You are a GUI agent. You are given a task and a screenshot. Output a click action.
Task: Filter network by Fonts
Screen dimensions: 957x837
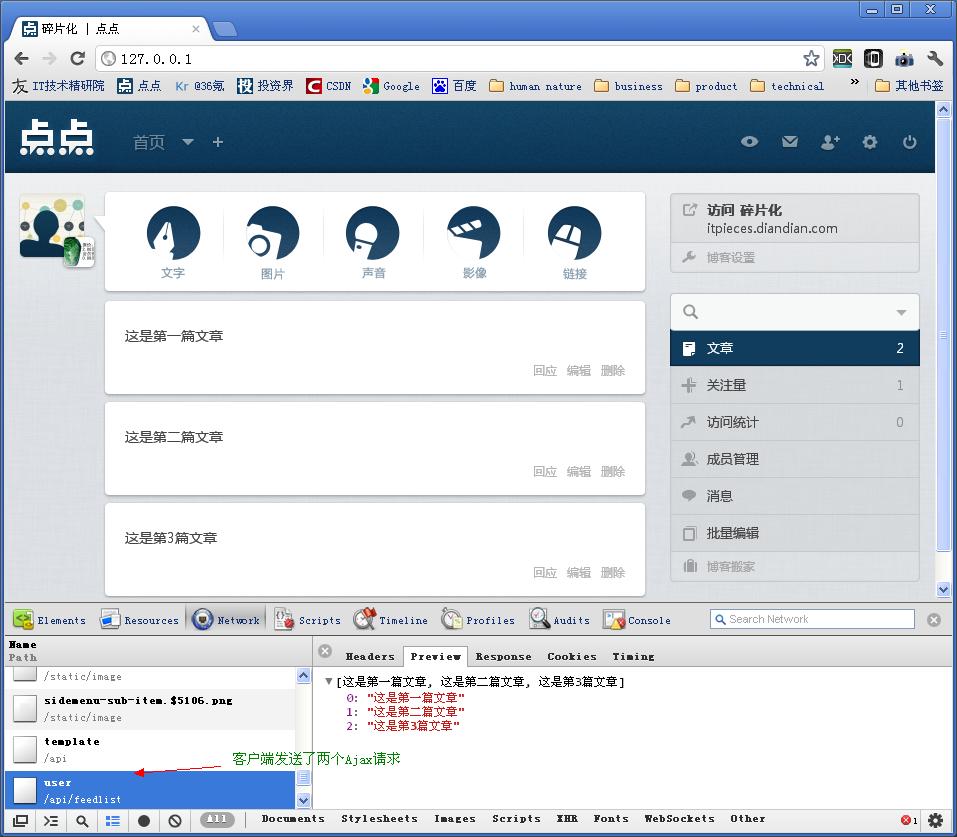[x=611, y=819]
